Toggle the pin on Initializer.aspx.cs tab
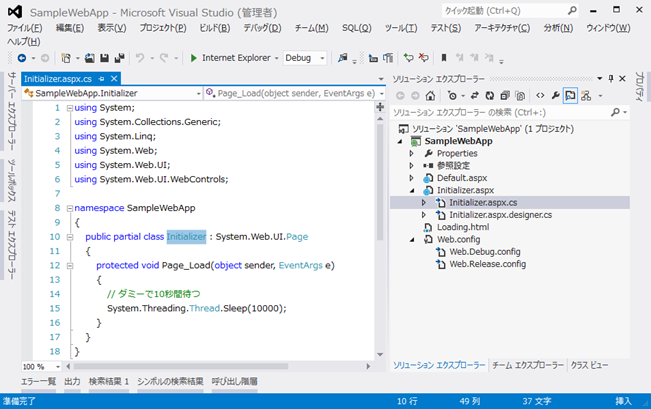The height and width of the screenshot is (409, 651). (x=101, y=78)
